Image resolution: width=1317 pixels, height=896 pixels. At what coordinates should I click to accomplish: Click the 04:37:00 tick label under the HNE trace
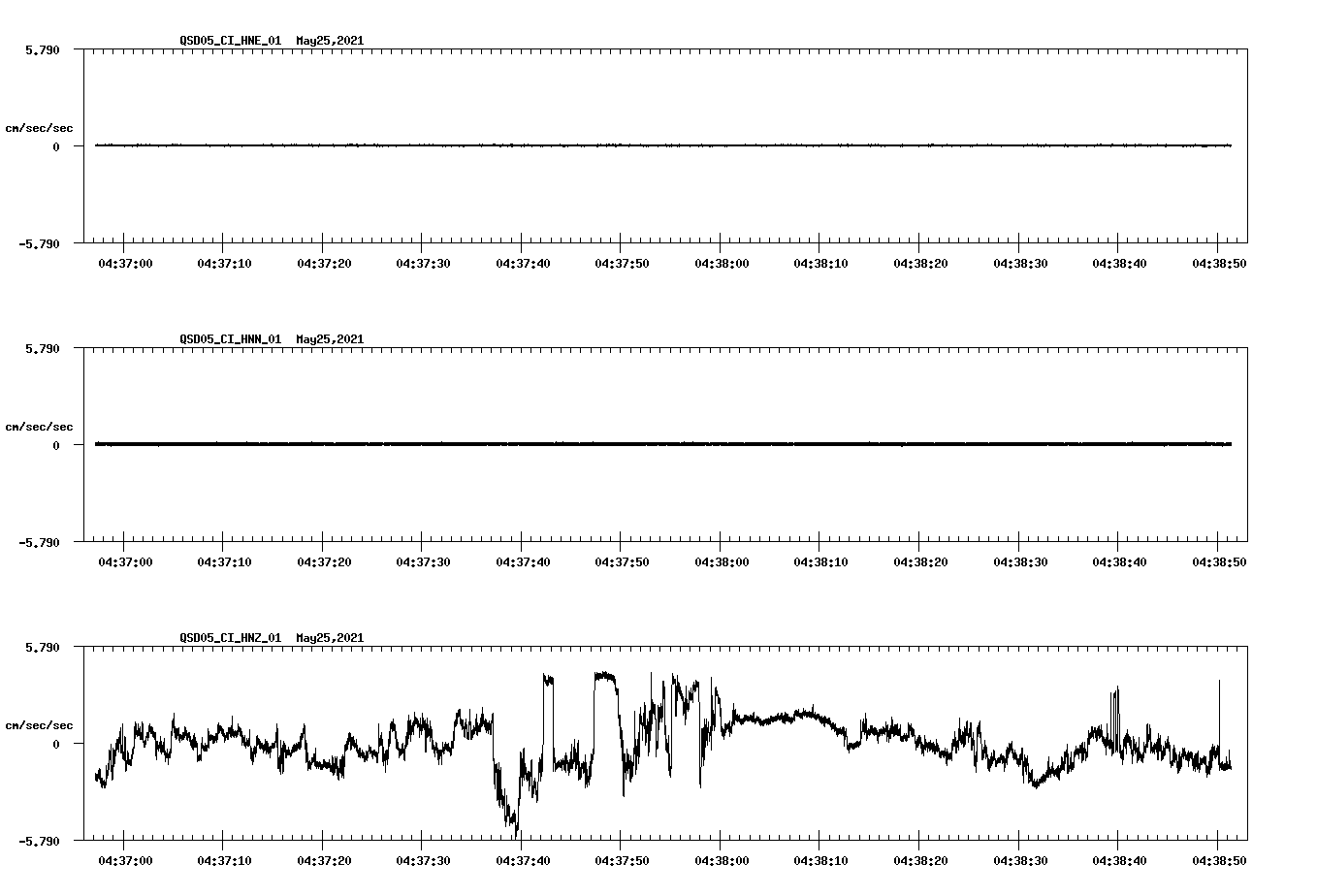tap(128, 261)
